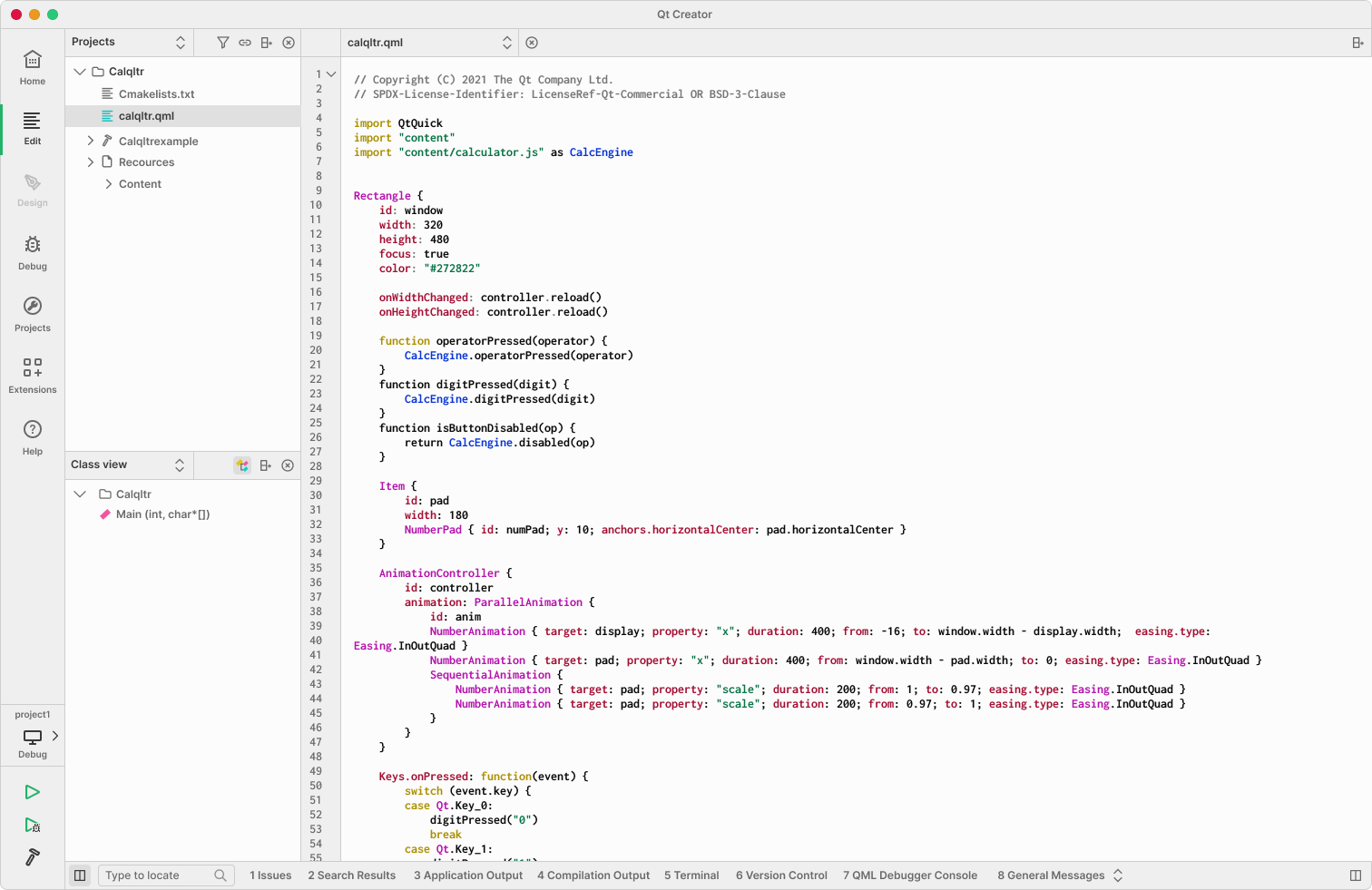This screenshot has width=1372, height=890.
Task: Click the Type to locate field
Action: click(x=154, y=875)
